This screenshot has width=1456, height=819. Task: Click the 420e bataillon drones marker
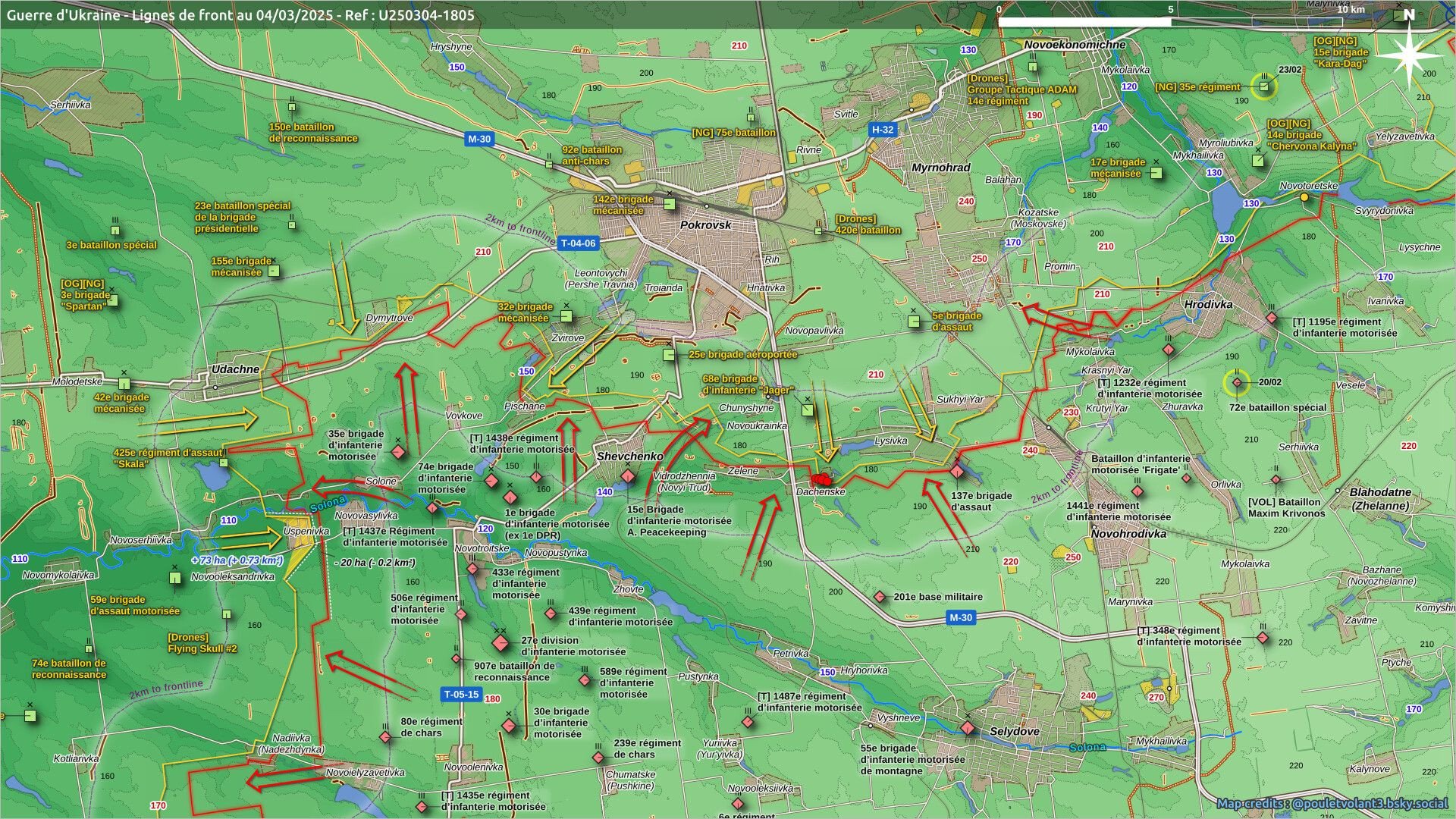point(818,231)
